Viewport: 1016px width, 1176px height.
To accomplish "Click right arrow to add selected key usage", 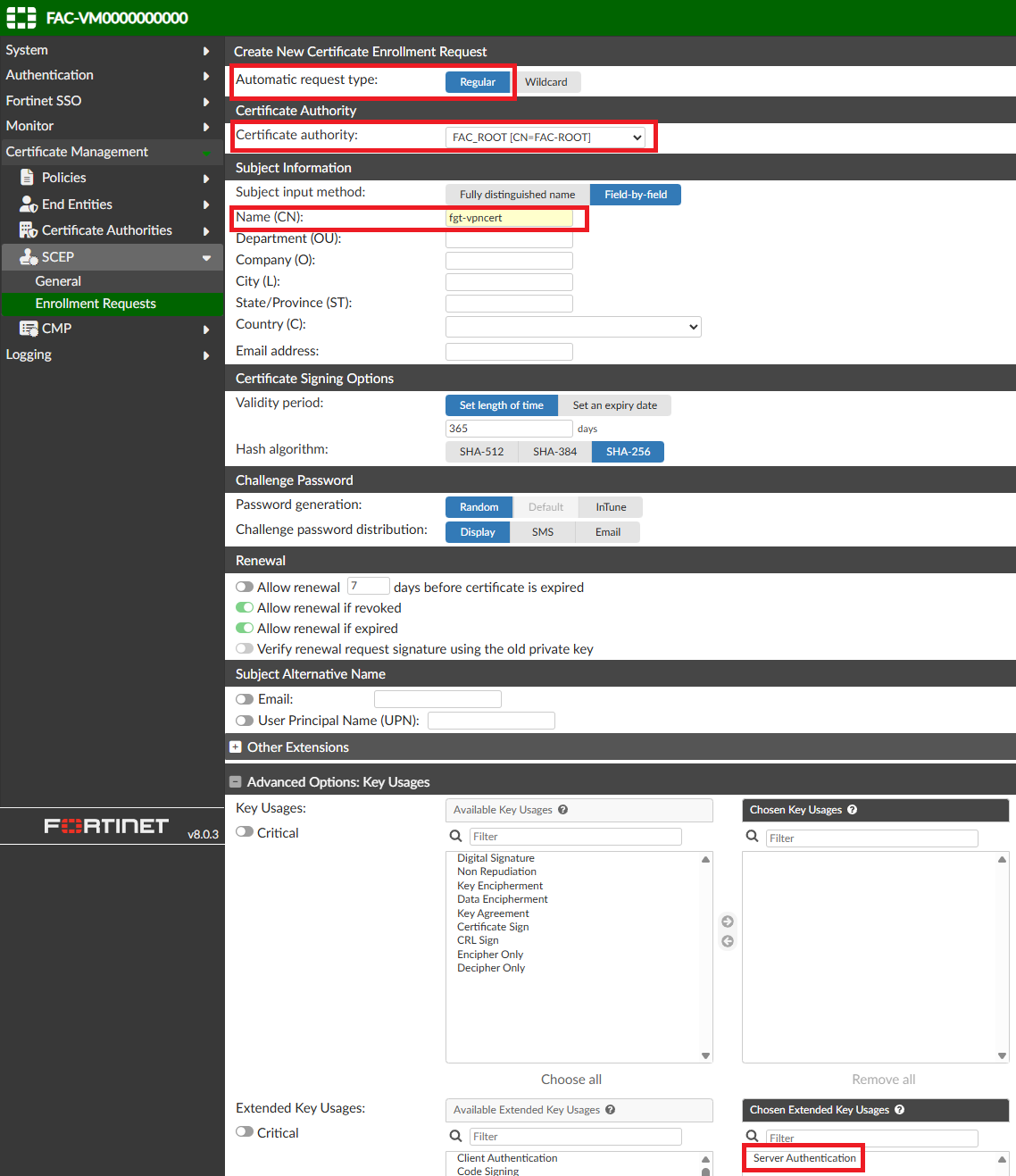I will pos(728,922).
